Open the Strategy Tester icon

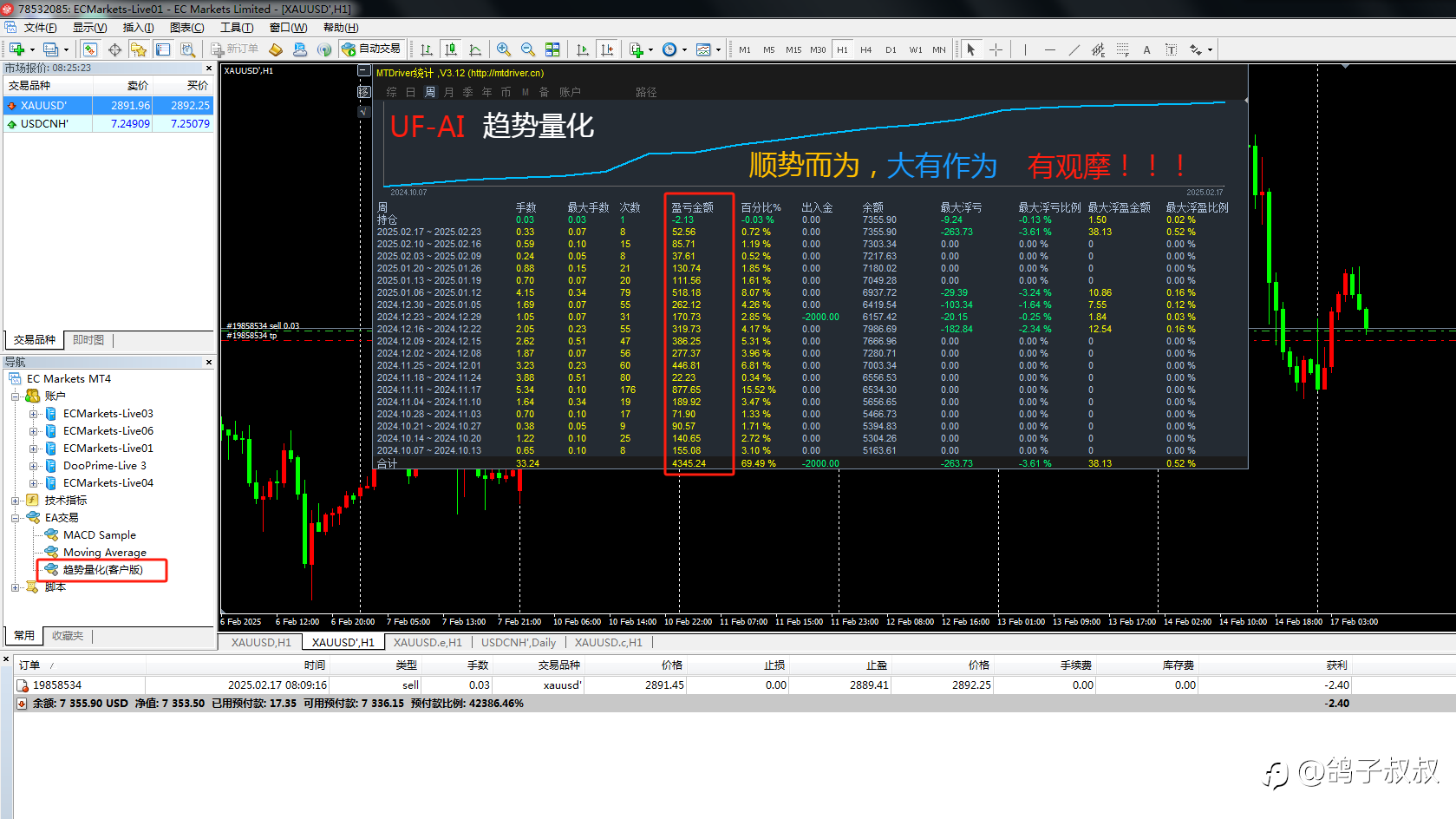coord(187,49)
